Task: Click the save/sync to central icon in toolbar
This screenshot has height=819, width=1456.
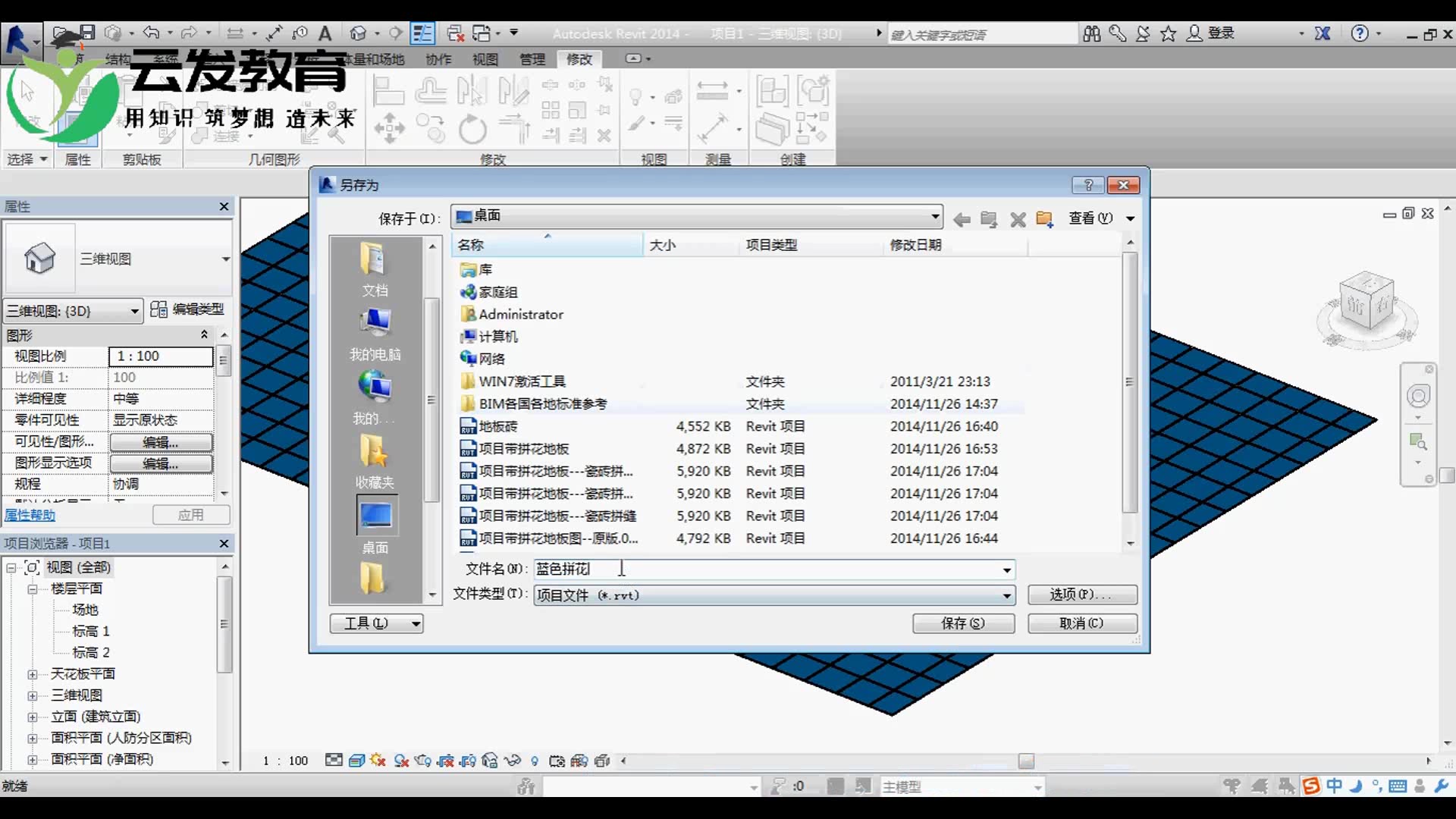Action: click(x=113, y=34)
